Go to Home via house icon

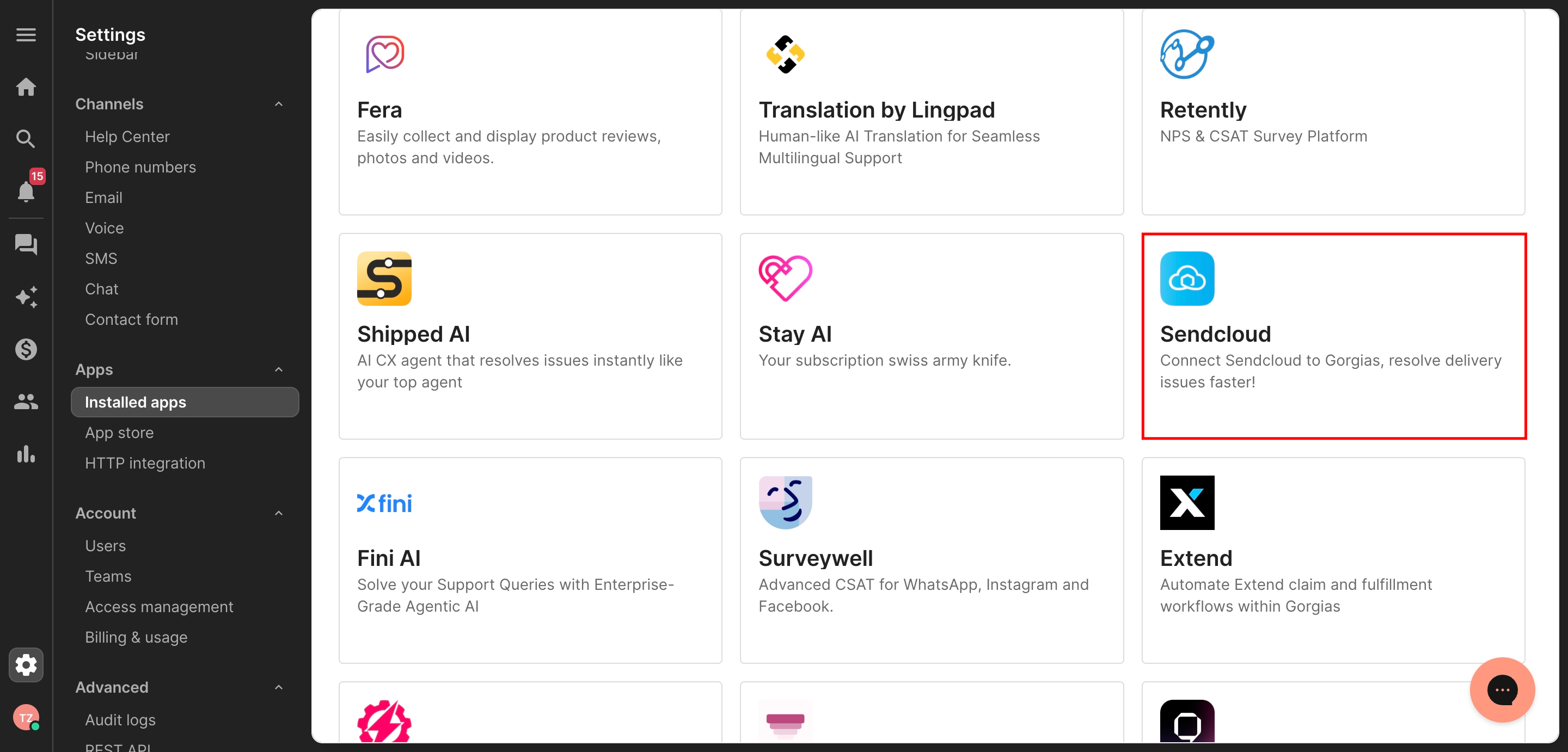(x=26, y=87)
